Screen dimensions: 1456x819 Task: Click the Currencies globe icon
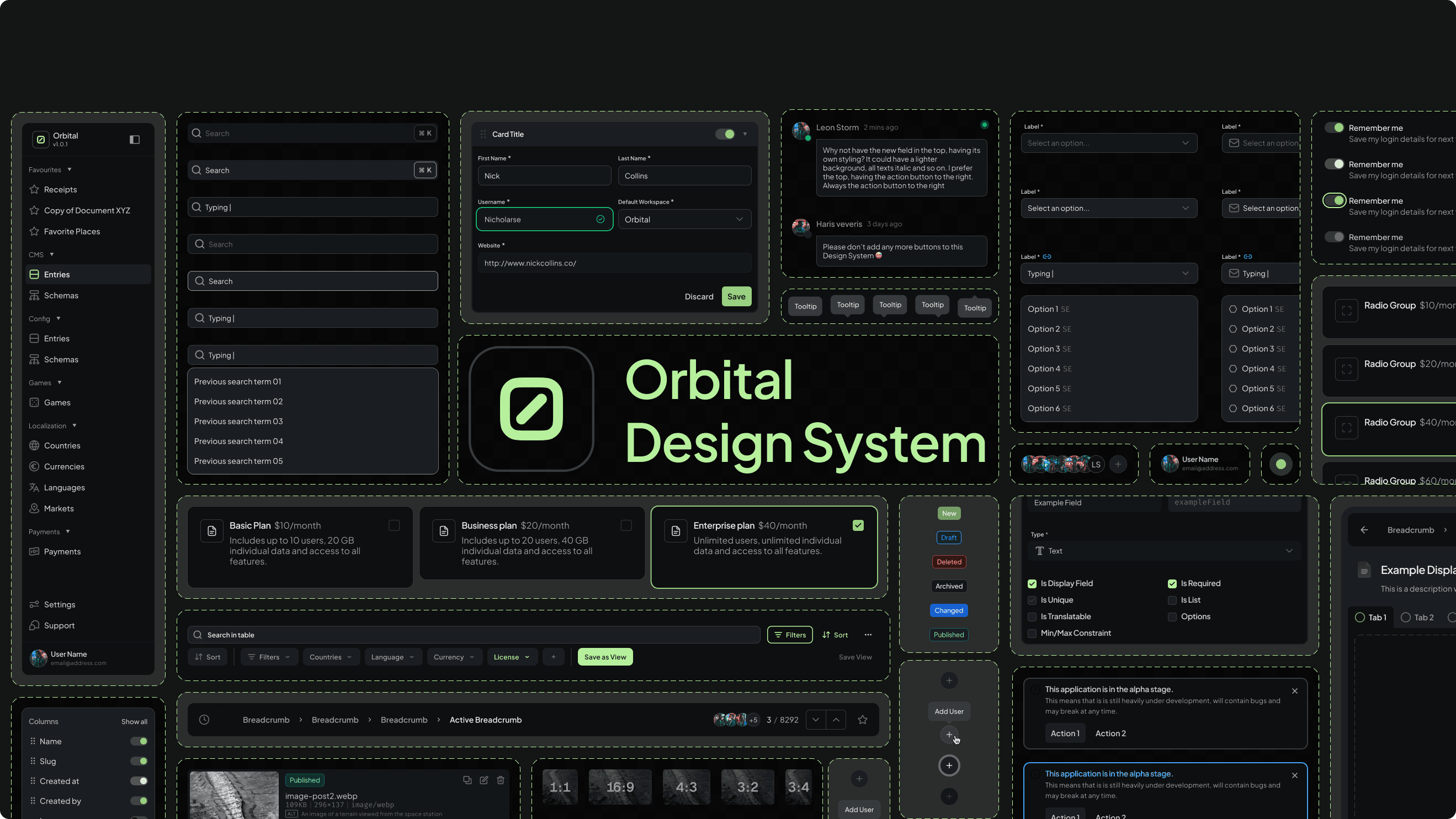pos(35,466)
